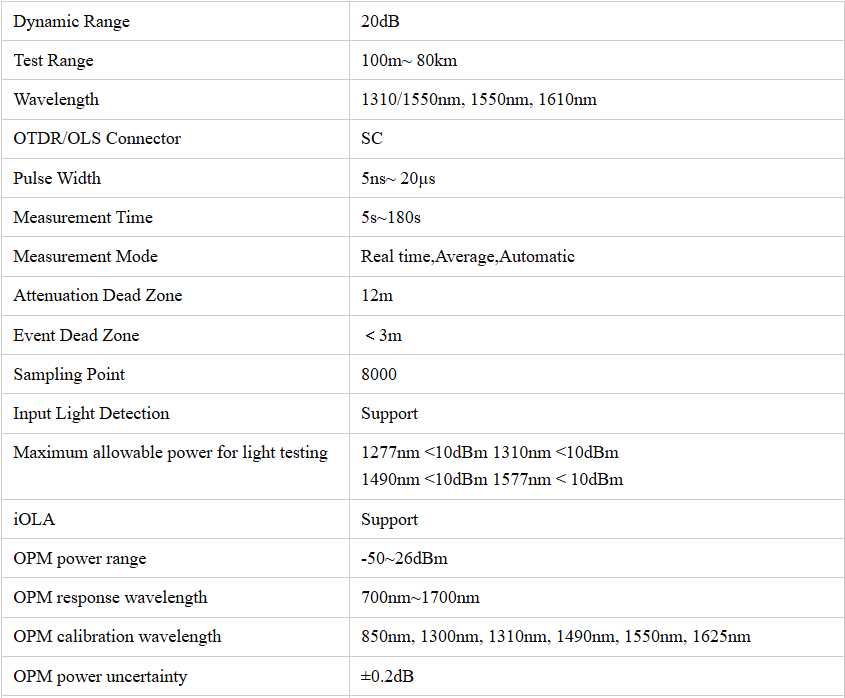Viewport: 845px width, 698px height.
Task: Click the Input Light Detection label
Action: tap(91, 413)
